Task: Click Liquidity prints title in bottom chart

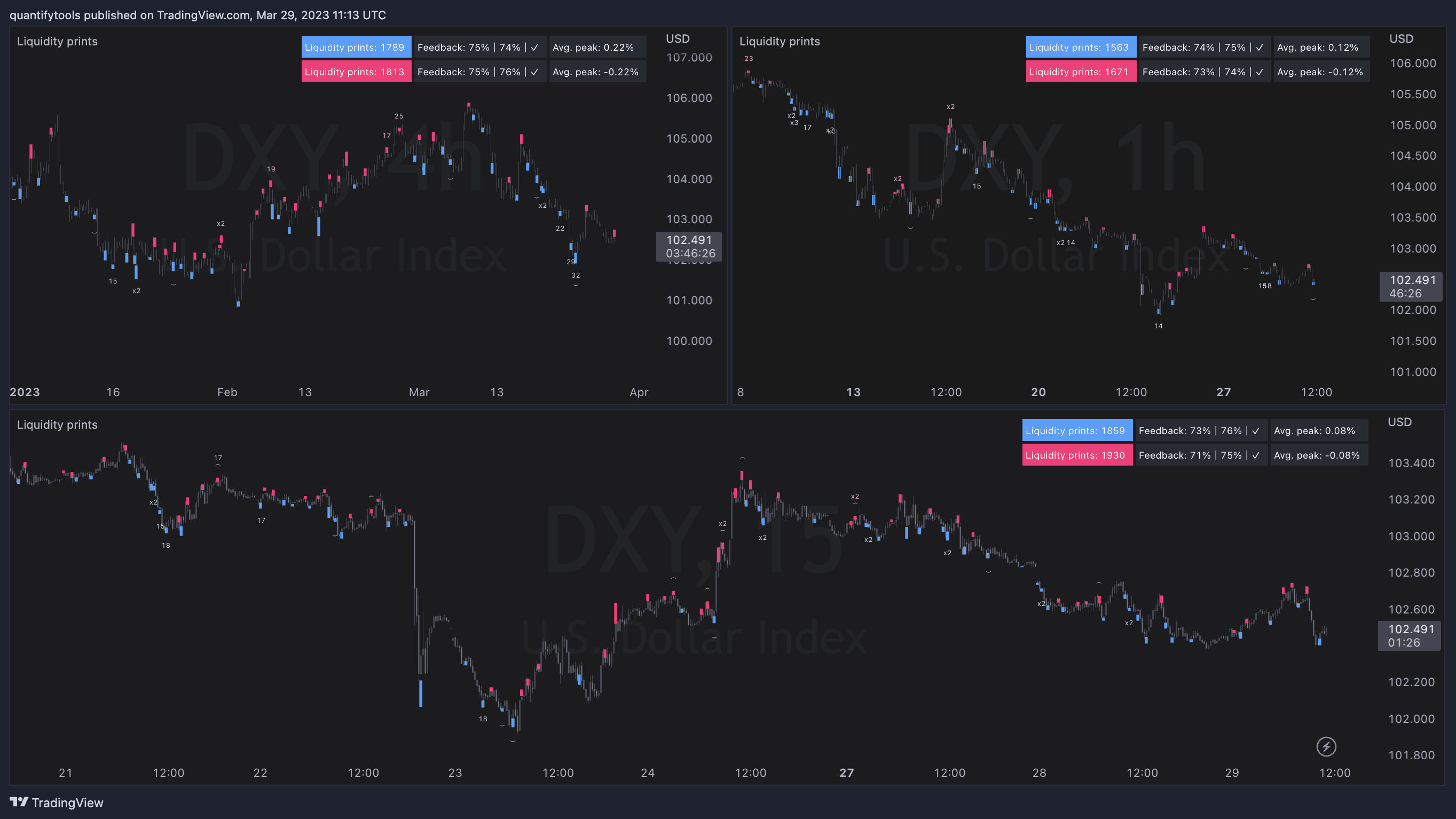Action: point(57,424)
